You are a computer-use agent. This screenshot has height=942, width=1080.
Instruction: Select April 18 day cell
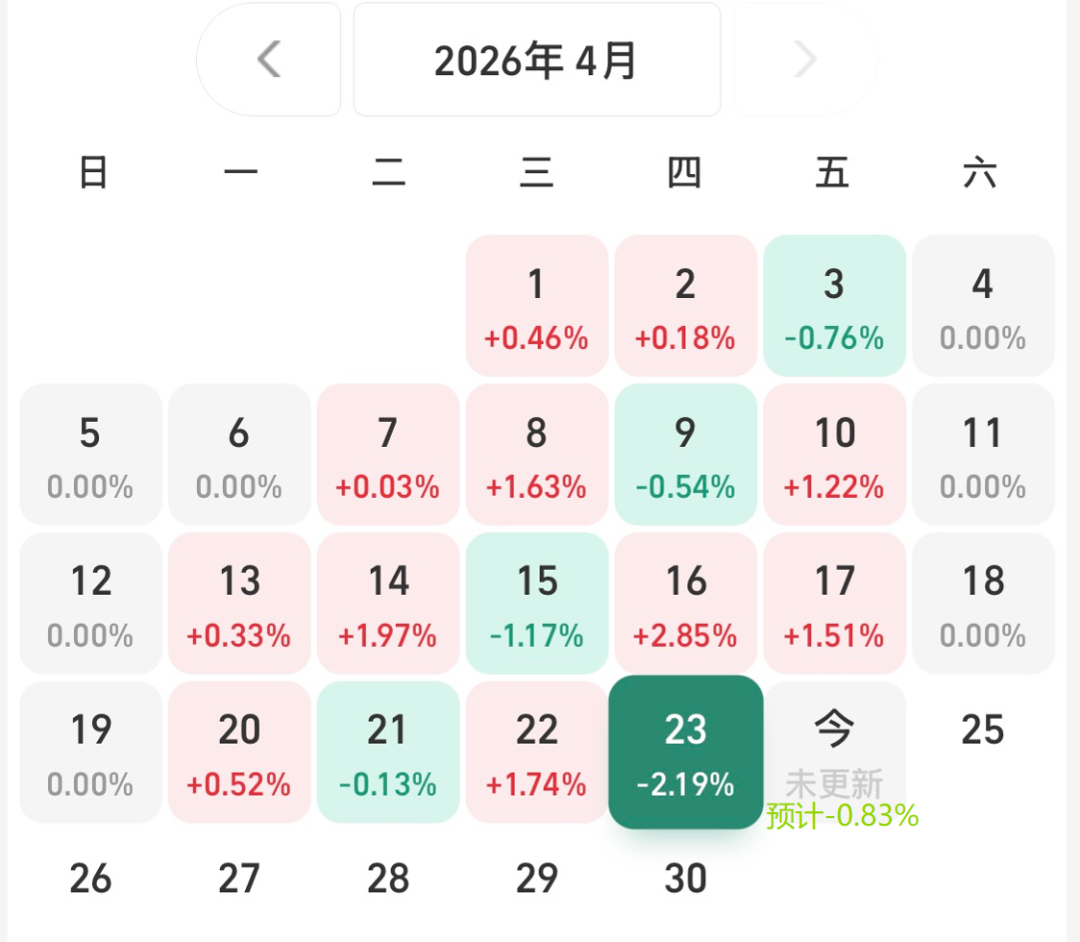tap(983, 603)
